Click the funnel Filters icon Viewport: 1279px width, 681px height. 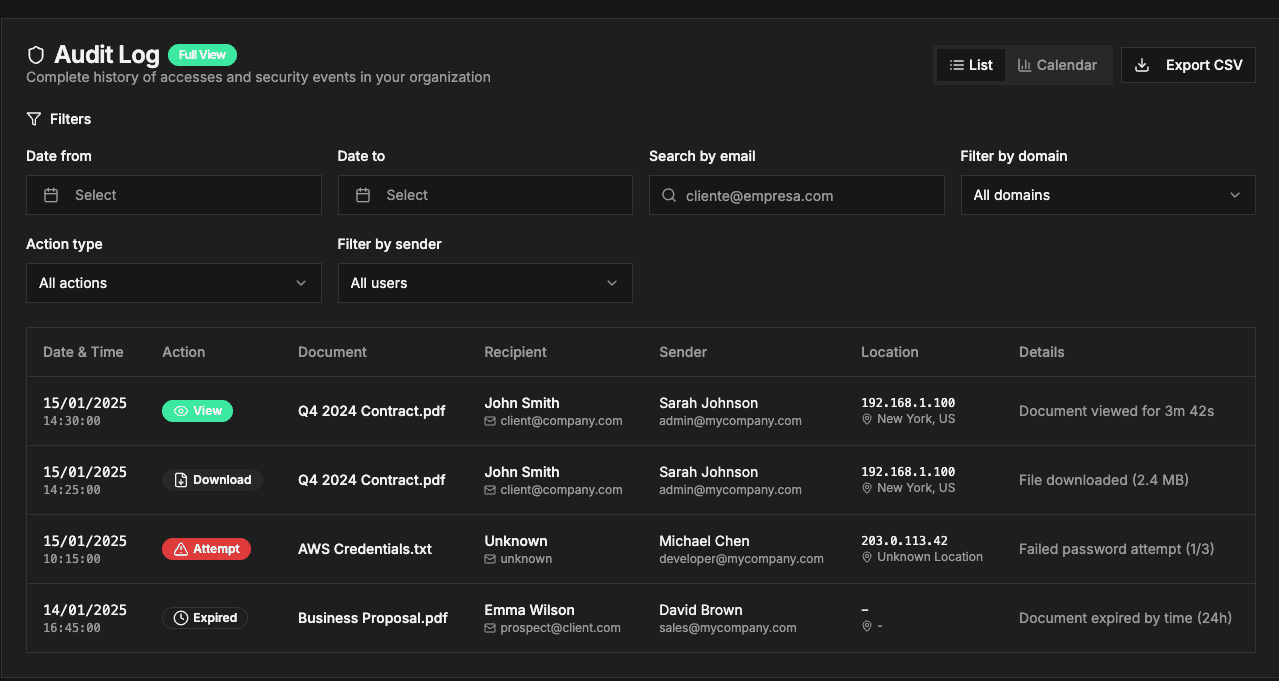click(34, 119)
